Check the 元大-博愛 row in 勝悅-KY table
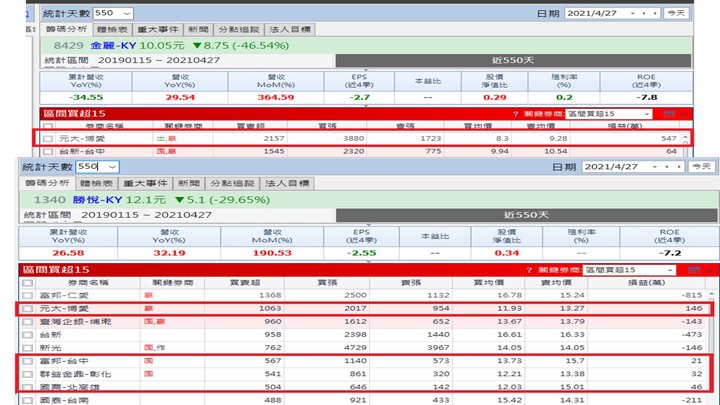The width and height of the screenshot is (720, 405). pyautogui.click(x=27, y=309)
